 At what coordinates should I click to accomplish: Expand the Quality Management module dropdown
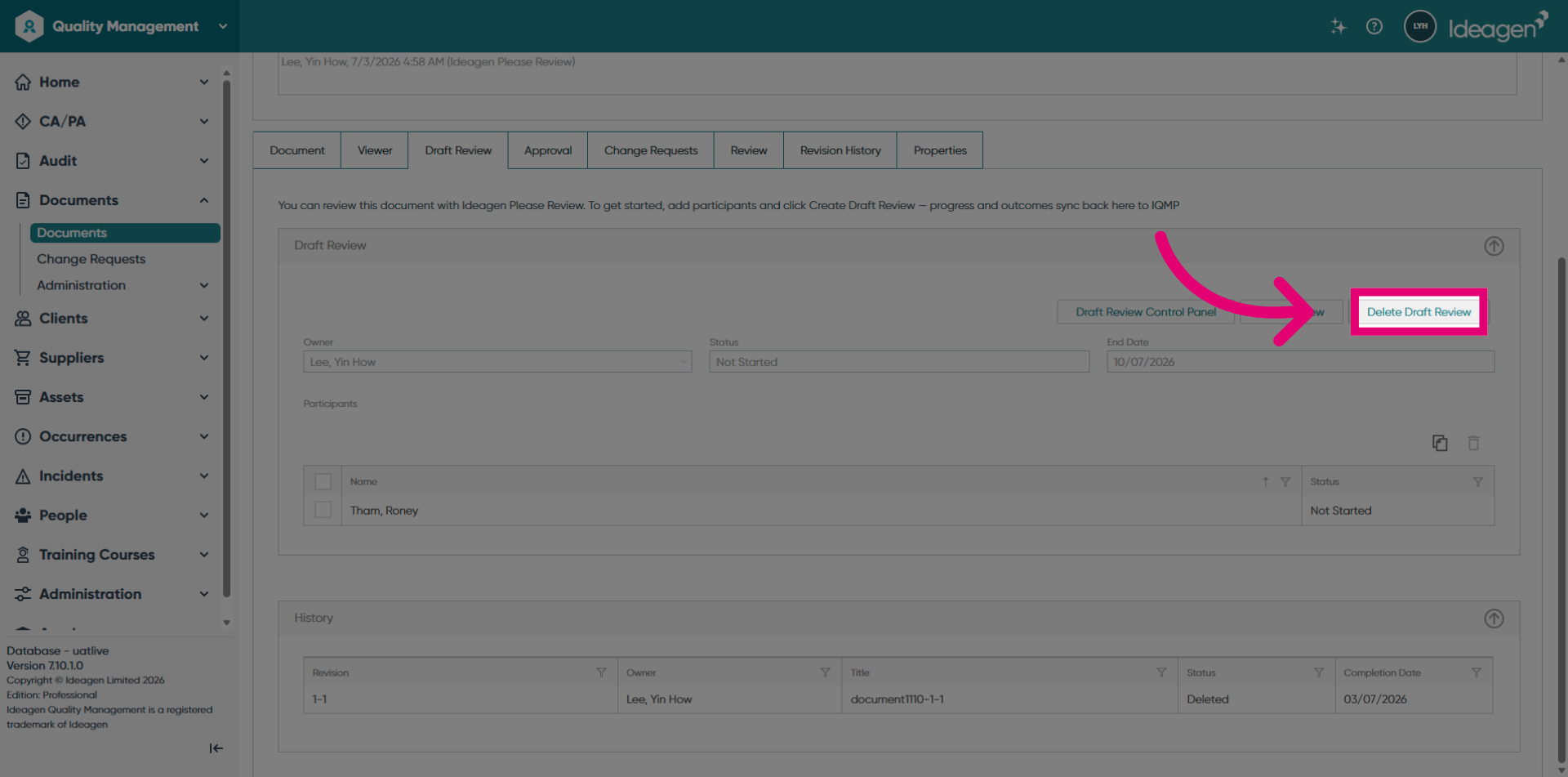pos(223,26)
